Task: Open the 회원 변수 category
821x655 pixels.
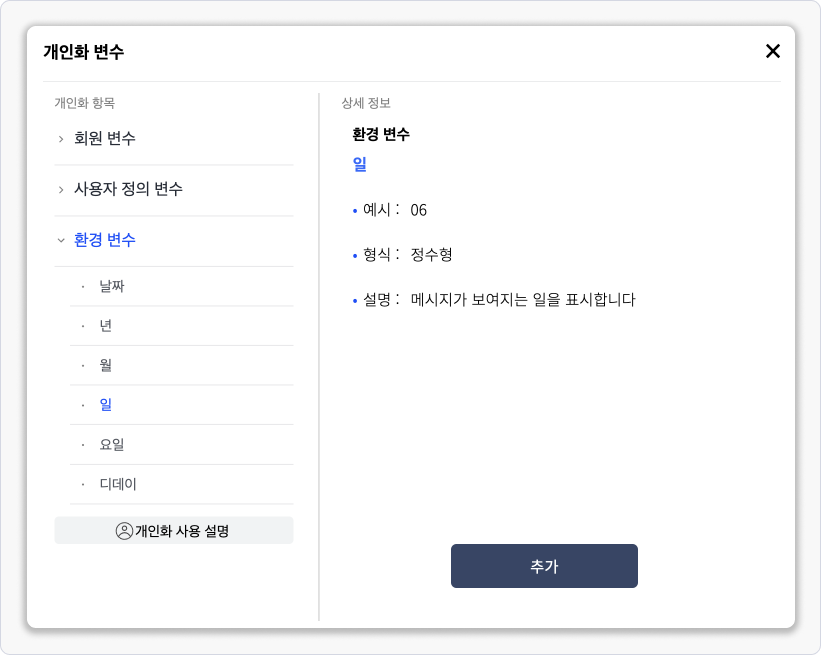Action: coord(105,138)
